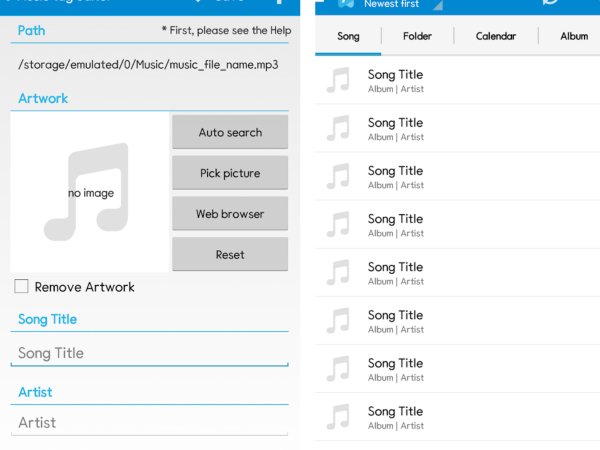Select the music_file_name.mp3 path text
This screenshot has width=600, height=450.
(x=148, y=65)
